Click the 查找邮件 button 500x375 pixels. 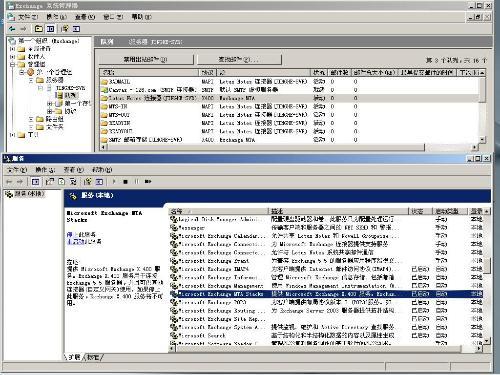pyautogui.click(x=239, y=60)
